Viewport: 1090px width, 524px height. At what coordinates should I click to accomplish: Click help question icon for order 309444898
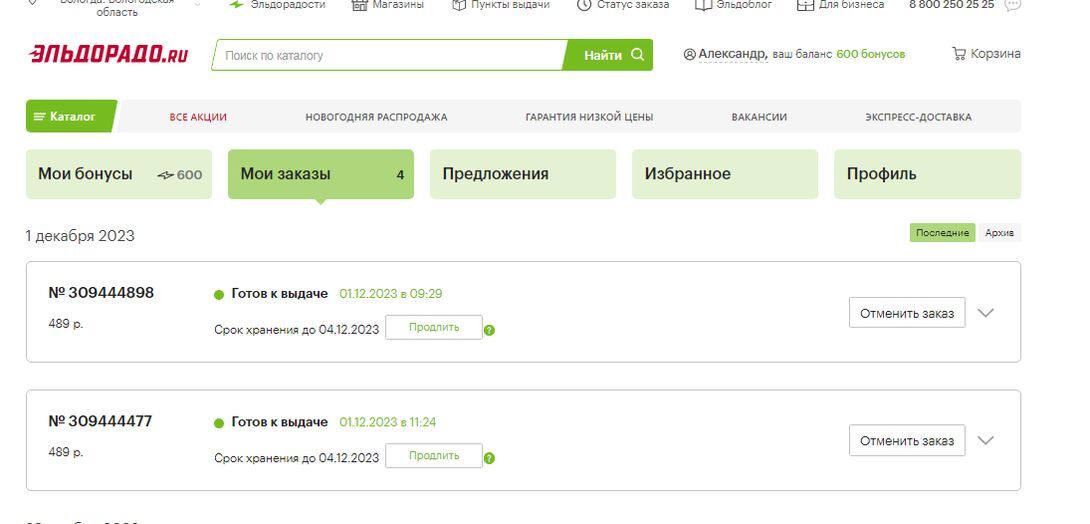[x=489, y=330]
